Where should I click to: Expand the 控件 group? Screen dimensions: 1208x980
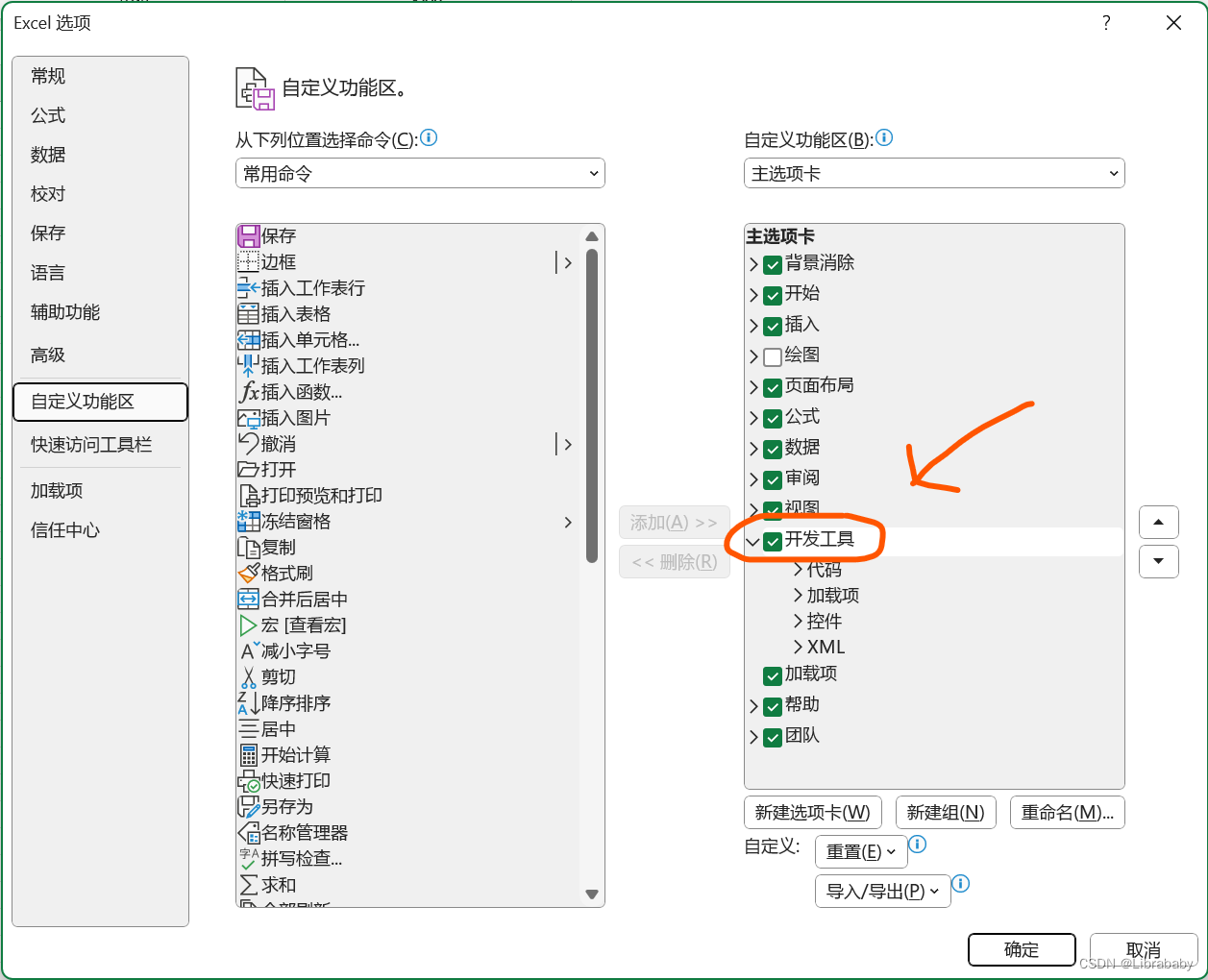point(799,621)
